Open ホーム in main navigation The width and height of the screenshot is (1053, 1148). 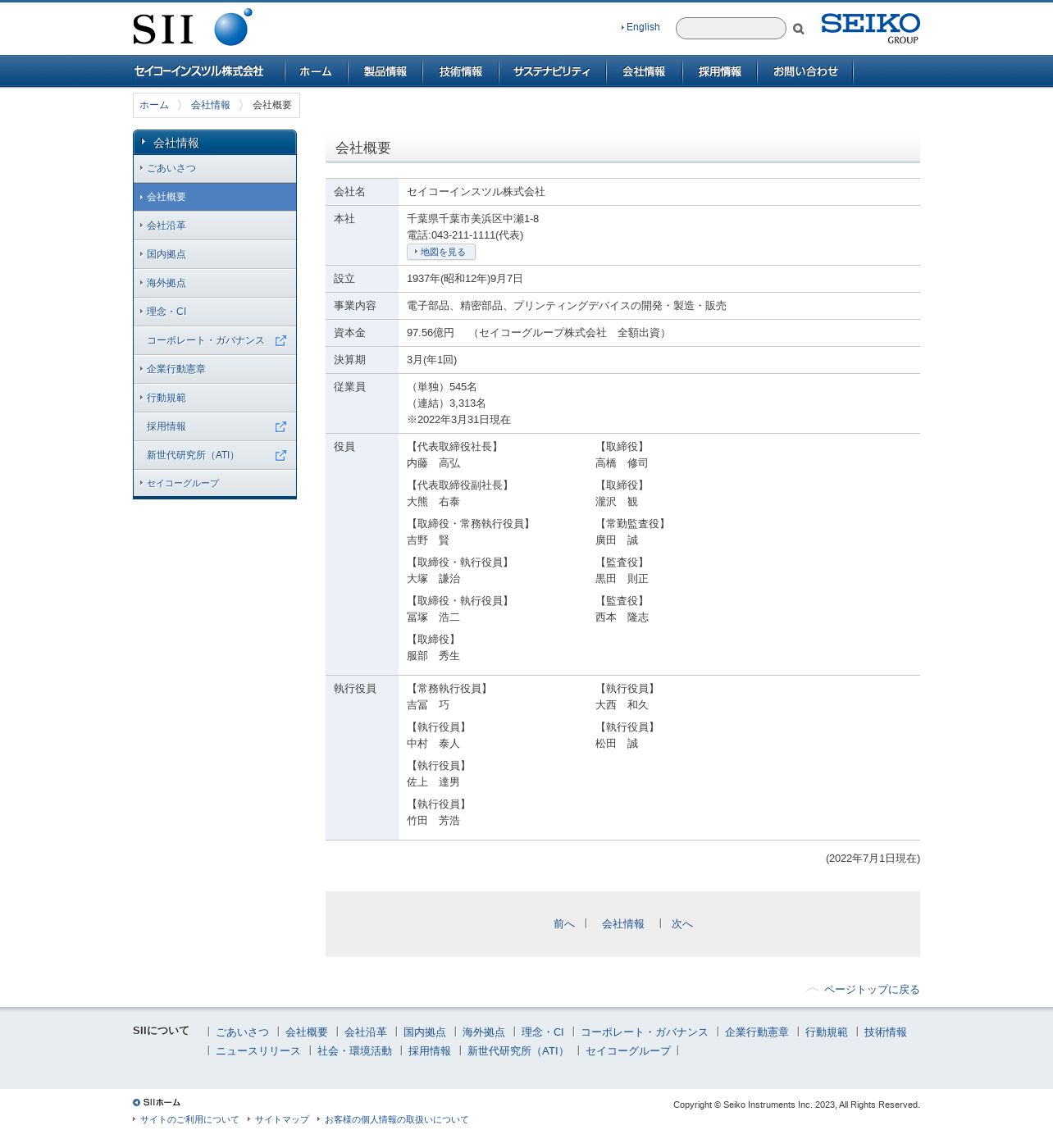click(x=316, y=71)
